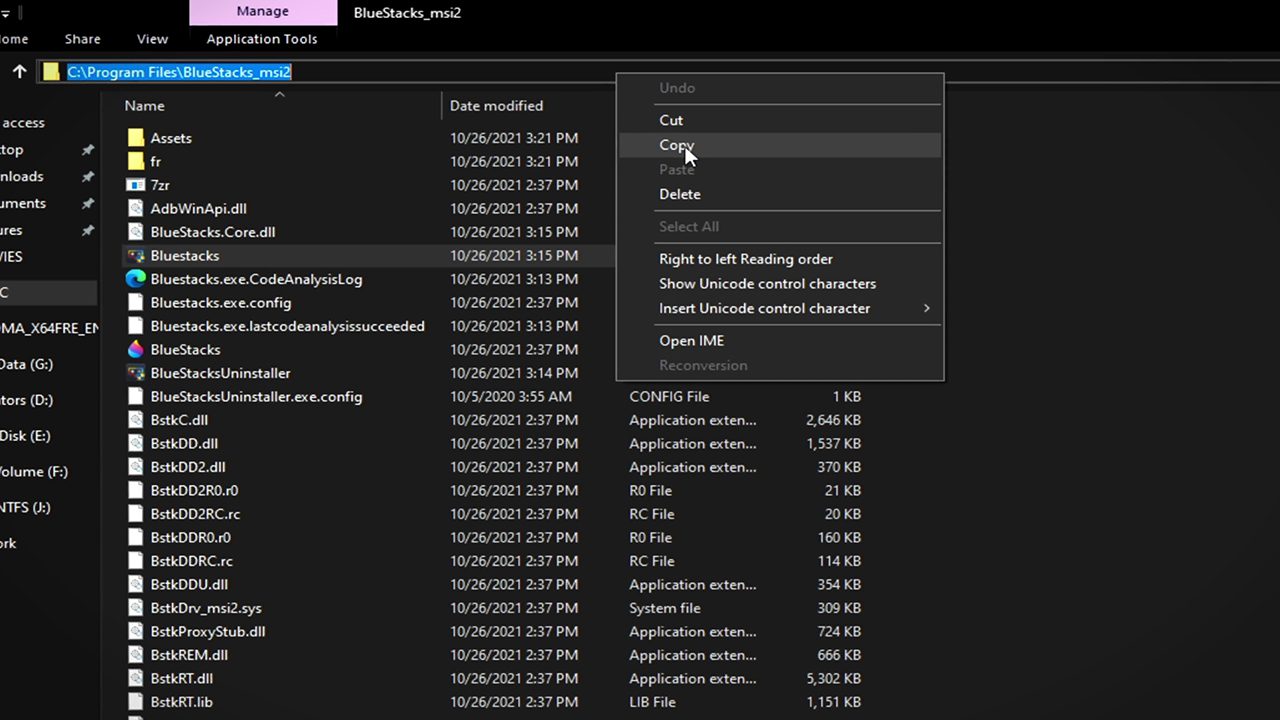Select the BstkRT.lib file icon
1280x720 pixels.
click(x=136, y=702)
